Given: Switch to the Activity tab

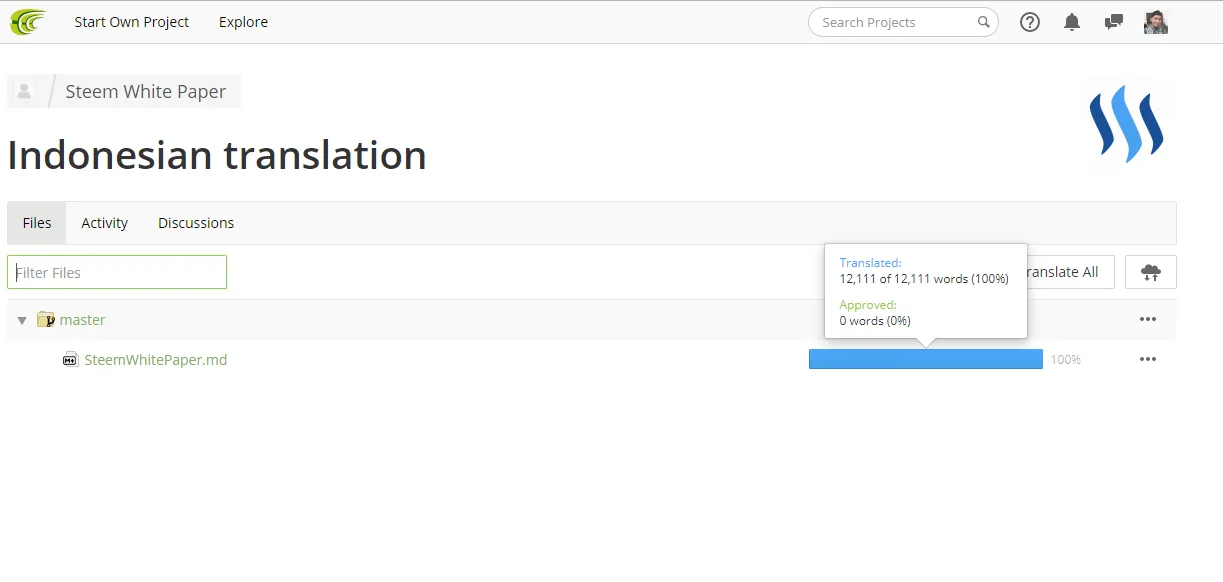Looking at the screenshot, I should (105, 223).
